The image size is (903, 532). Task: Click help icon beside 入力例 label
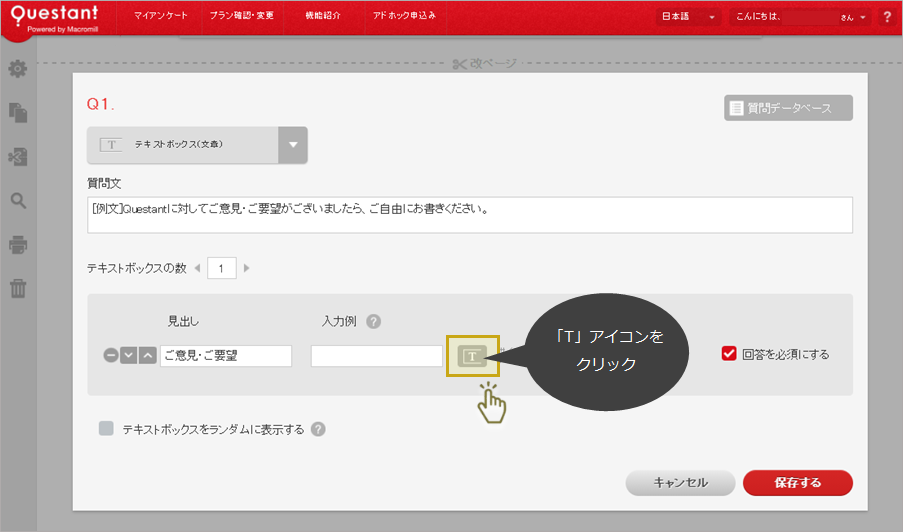[x=374, y=321]
